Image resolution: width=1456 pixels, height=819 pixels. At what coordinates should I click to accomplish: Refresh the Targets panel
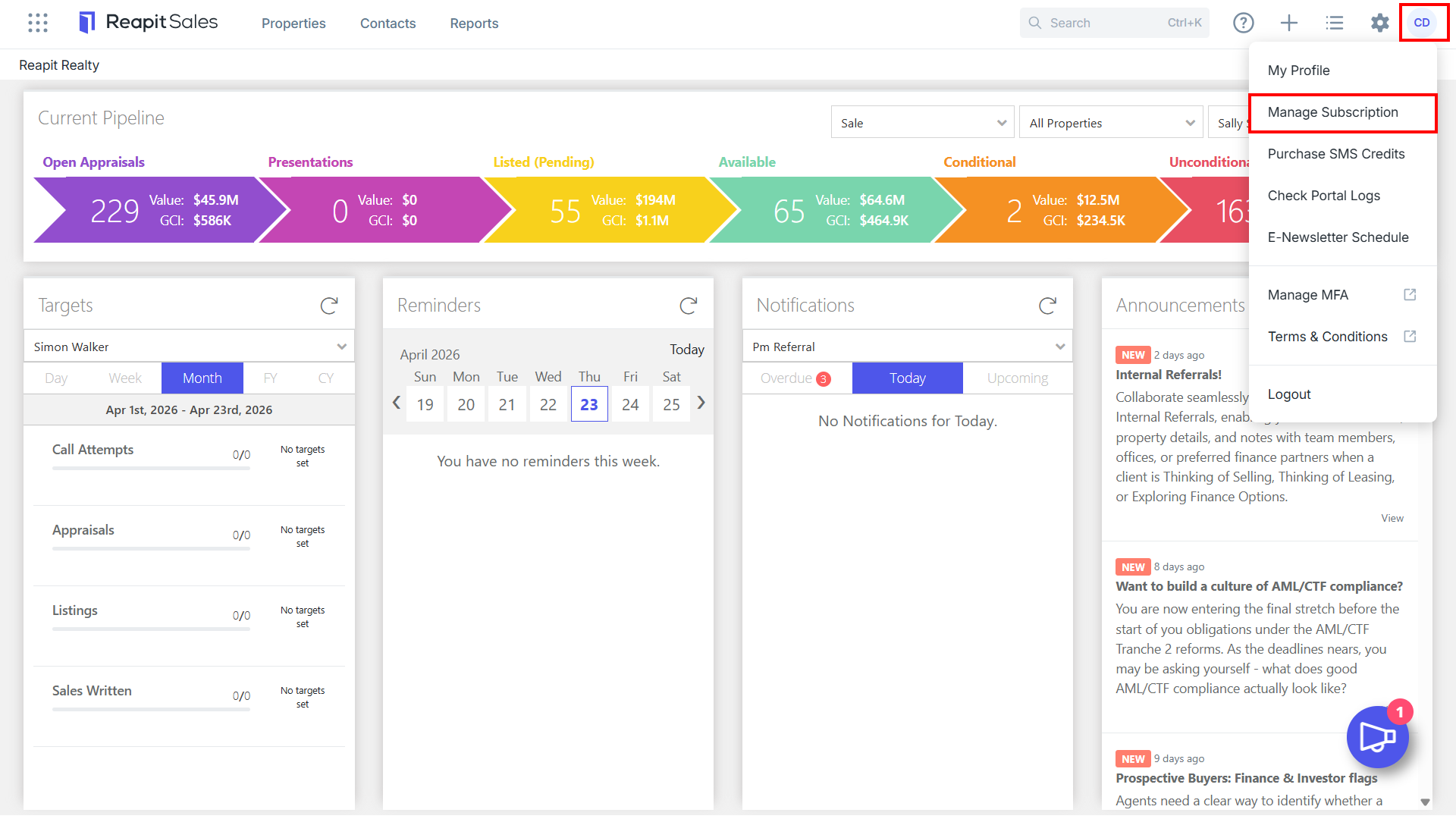329,306
